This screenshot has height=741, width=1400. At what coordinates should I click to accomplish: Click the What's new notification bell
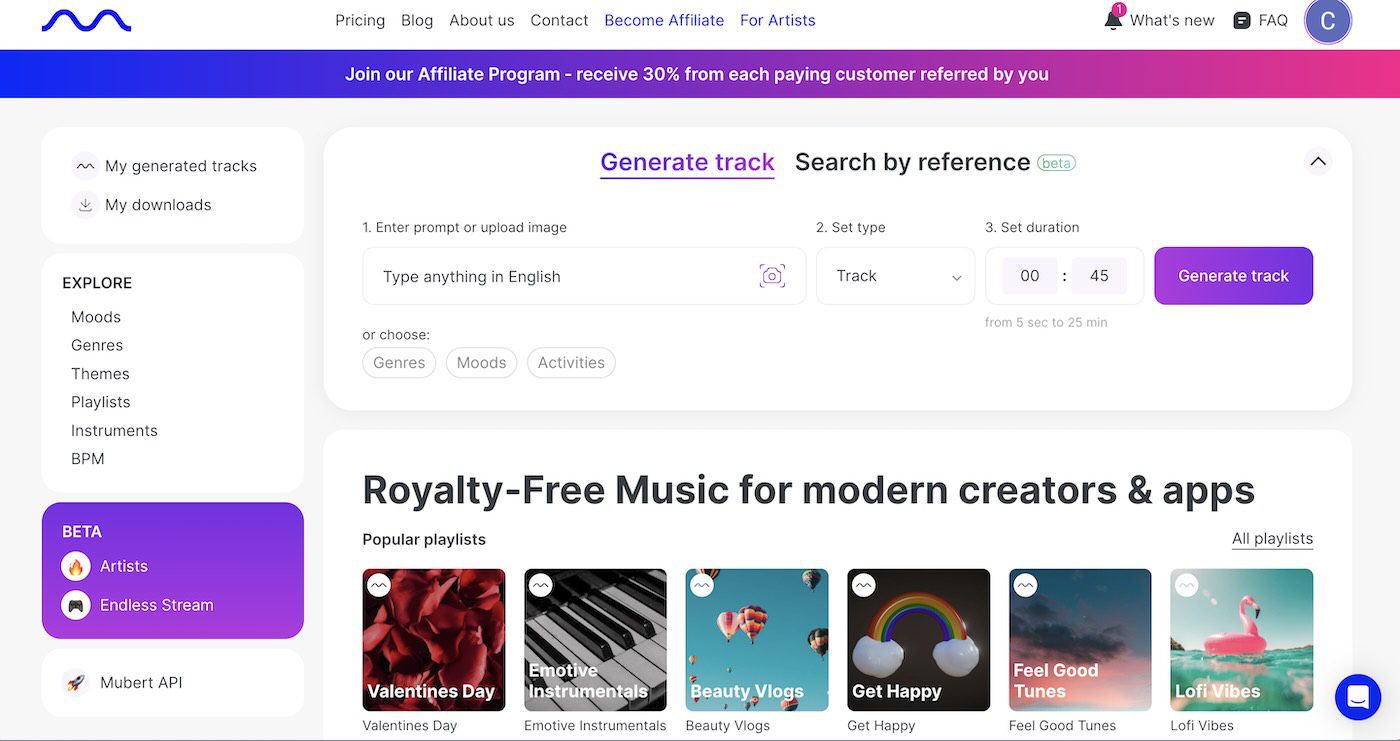pyautogui.click(x=1112, y=19)
